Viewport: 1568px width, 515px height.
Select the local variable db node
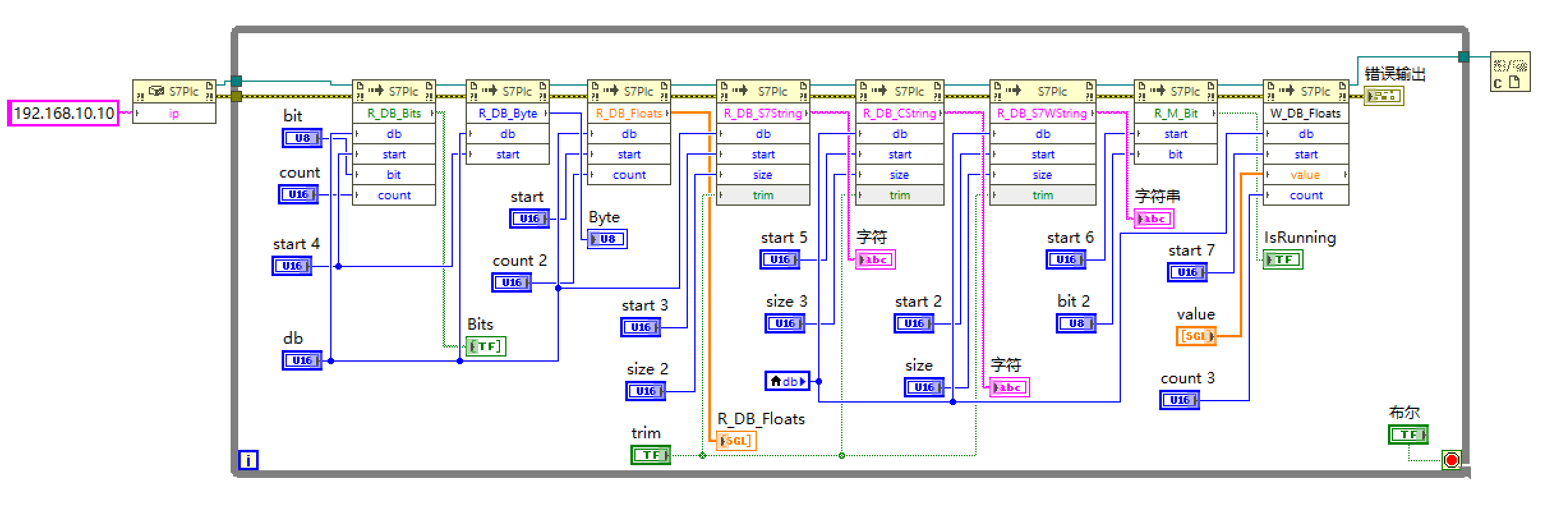(788, 381)
